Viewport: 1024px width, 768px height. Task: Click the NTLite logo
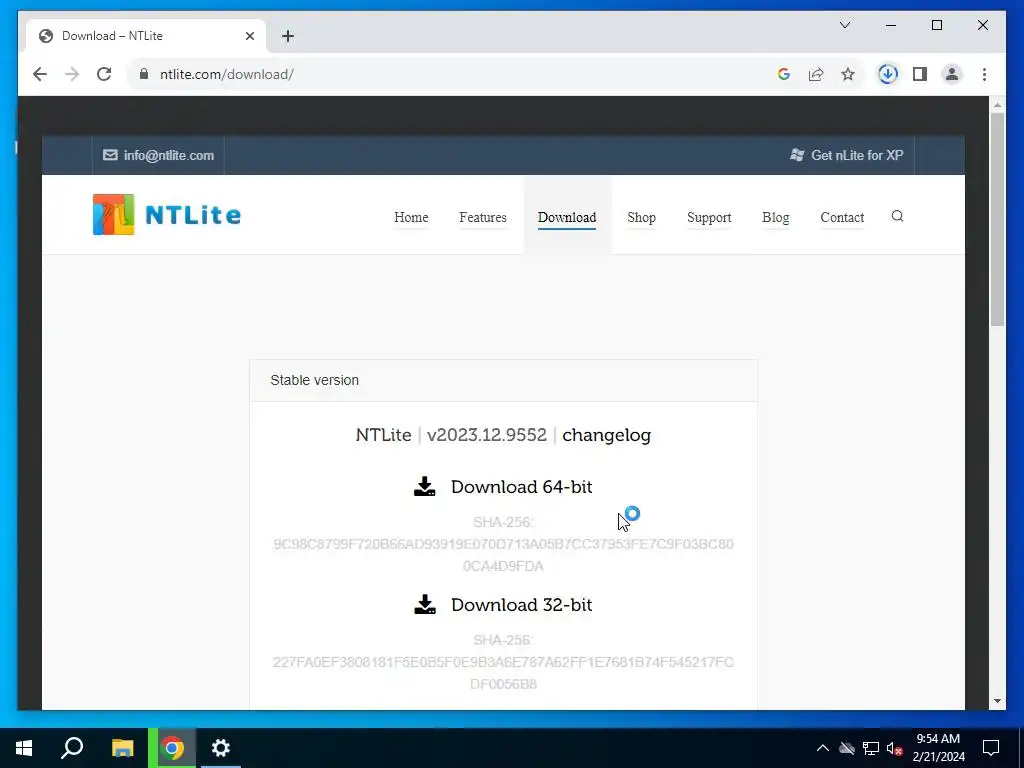click(x=167, y=214)
